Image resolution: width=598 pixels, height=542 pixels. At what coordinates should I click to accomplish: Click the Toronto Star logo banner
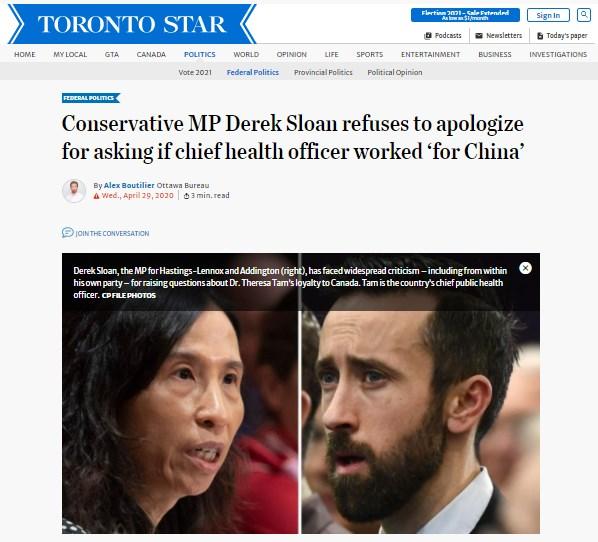[x=132, y=24]
